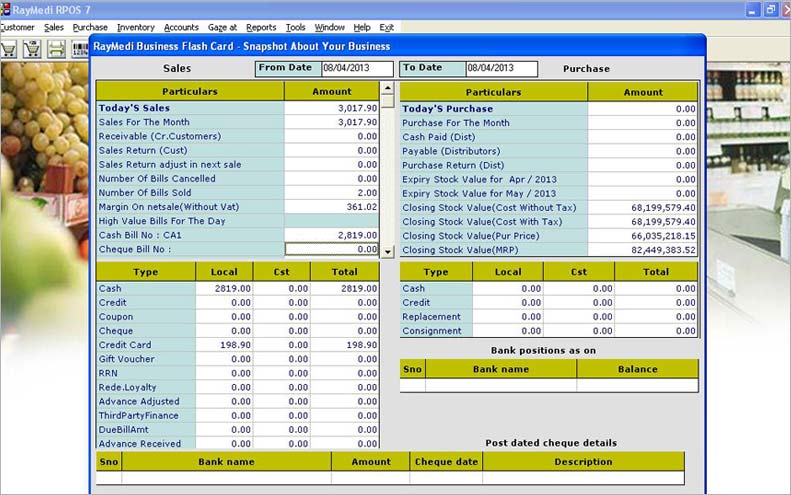The width and height of the screenshot is (791, 495).
Task: Click the sales list scroll down arrow
Action: coord(387,251)
